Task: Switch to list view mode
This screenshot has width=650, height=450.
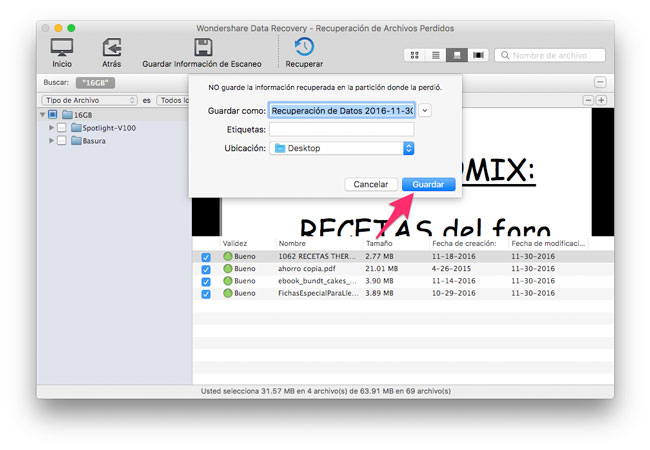Action: 436,55
